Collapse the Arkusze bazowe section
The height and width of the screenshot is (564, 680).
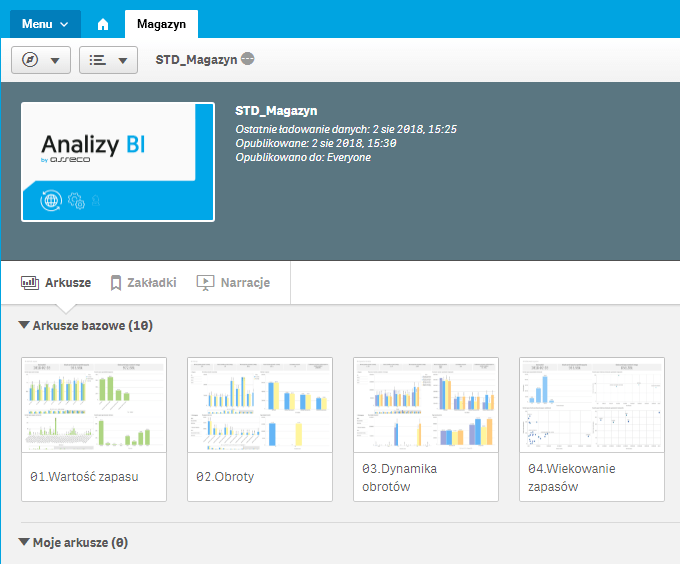pyautogui.click(x=24, y=325)
